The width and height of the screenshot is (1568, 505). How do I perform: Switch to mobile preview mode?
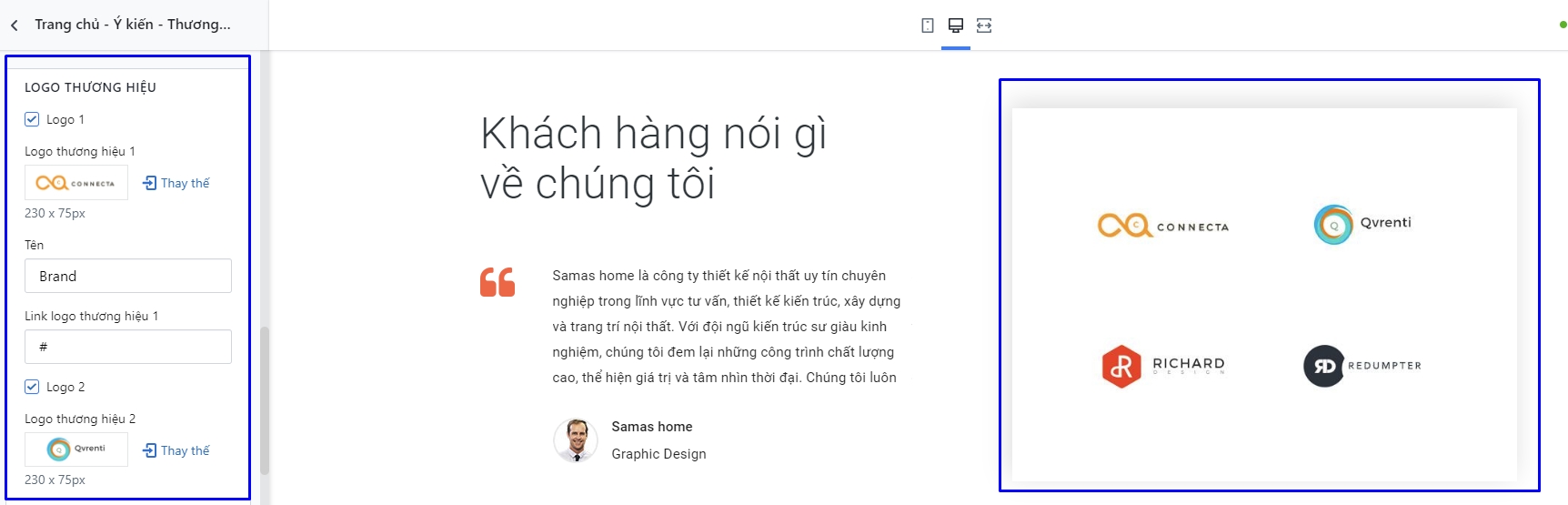tap(928, 25)
